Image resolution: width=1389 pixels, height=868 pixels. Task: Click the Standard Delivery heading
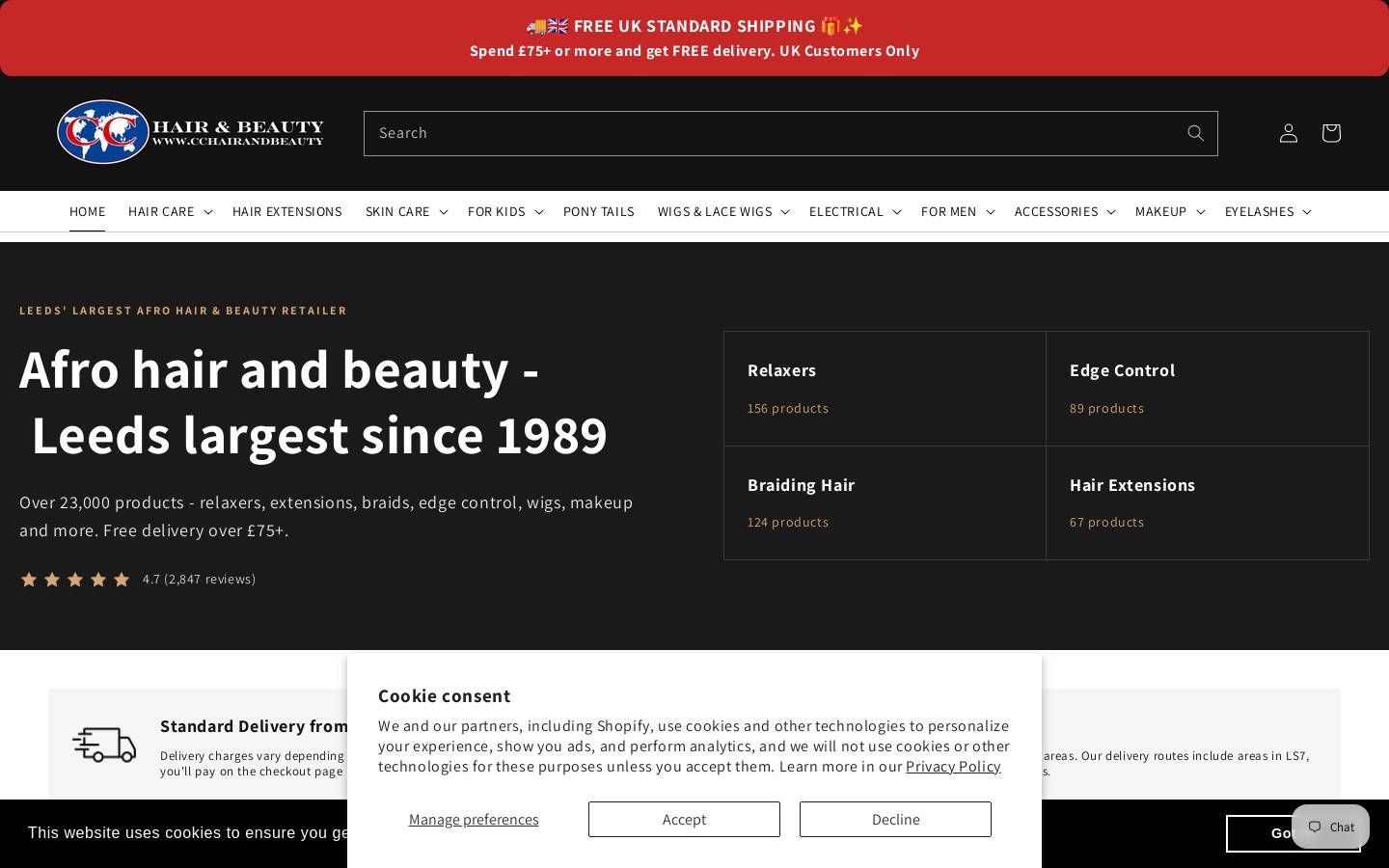click(x=254, y=726)
